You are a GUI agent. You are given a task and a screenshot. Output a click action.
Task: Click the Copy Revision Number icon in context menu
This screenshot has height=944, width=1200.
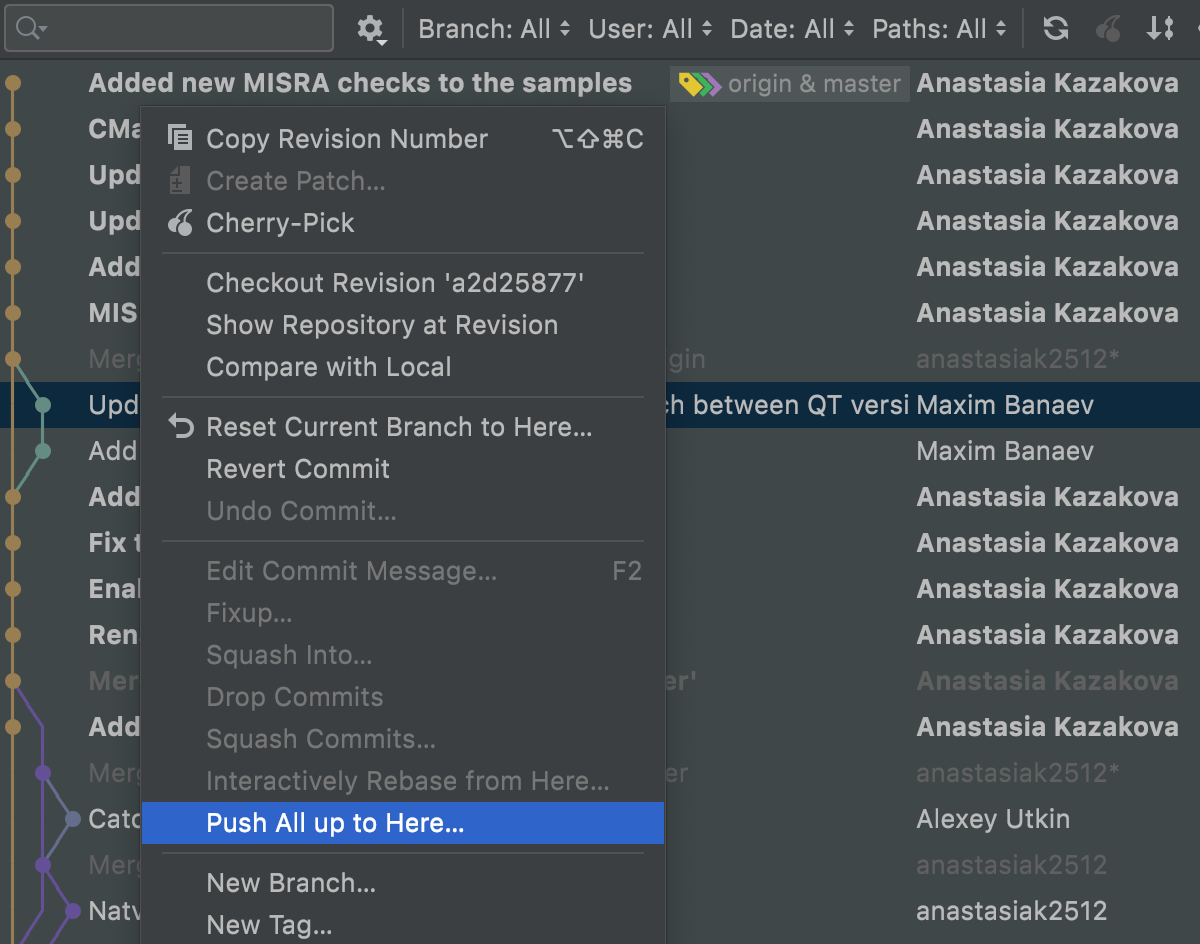coord(180,138)
